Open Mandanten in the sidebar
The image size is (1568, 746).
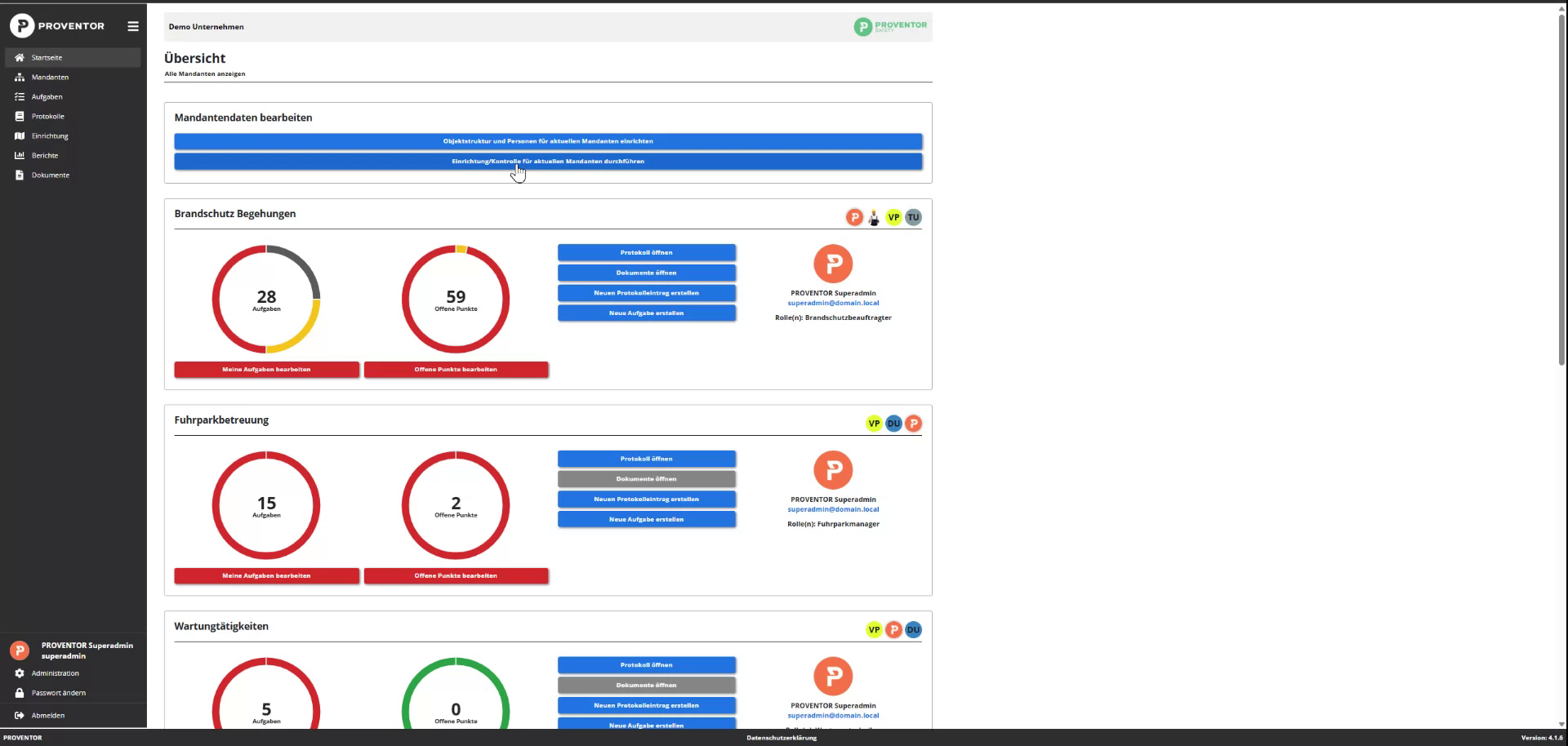click(x=50, y=78)
